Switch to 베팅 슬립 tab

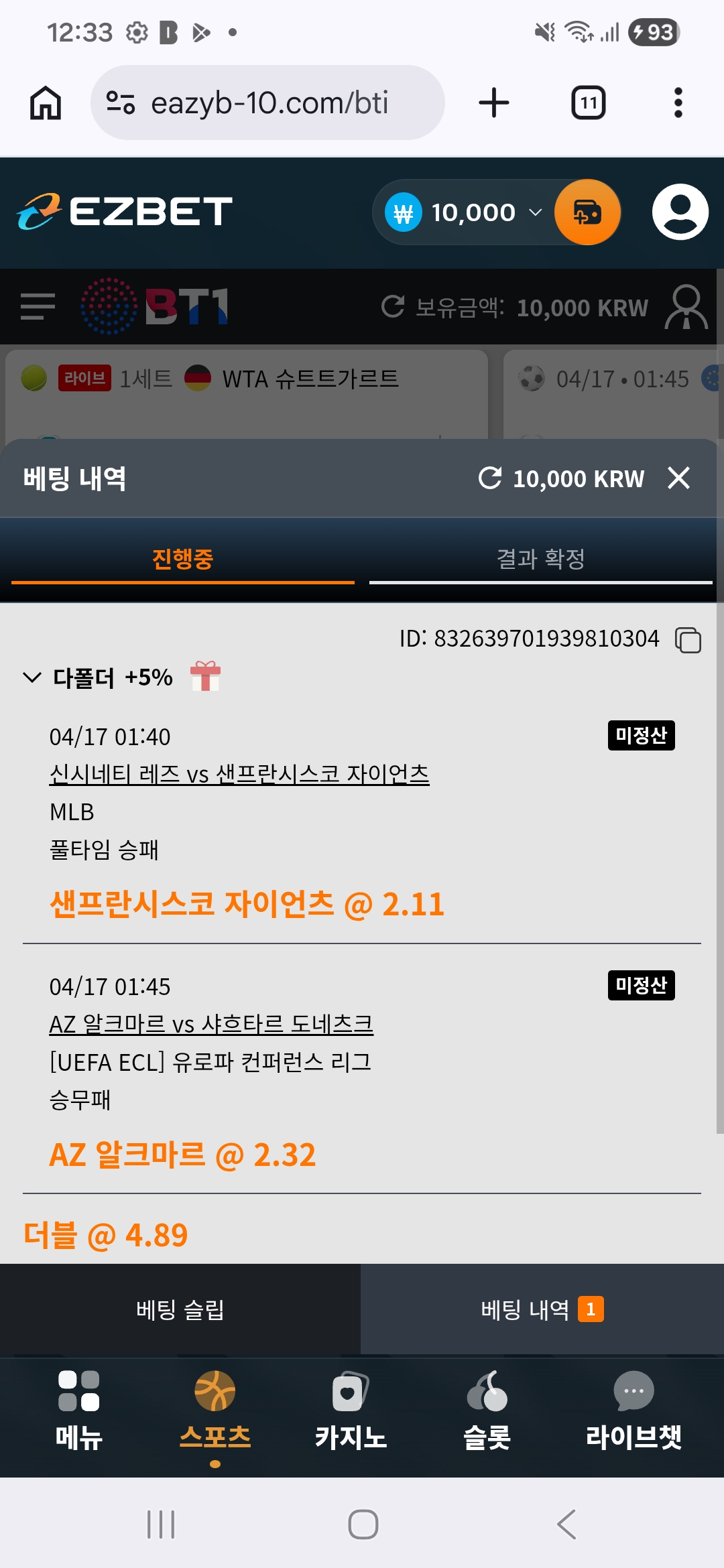pos(180,1309)
